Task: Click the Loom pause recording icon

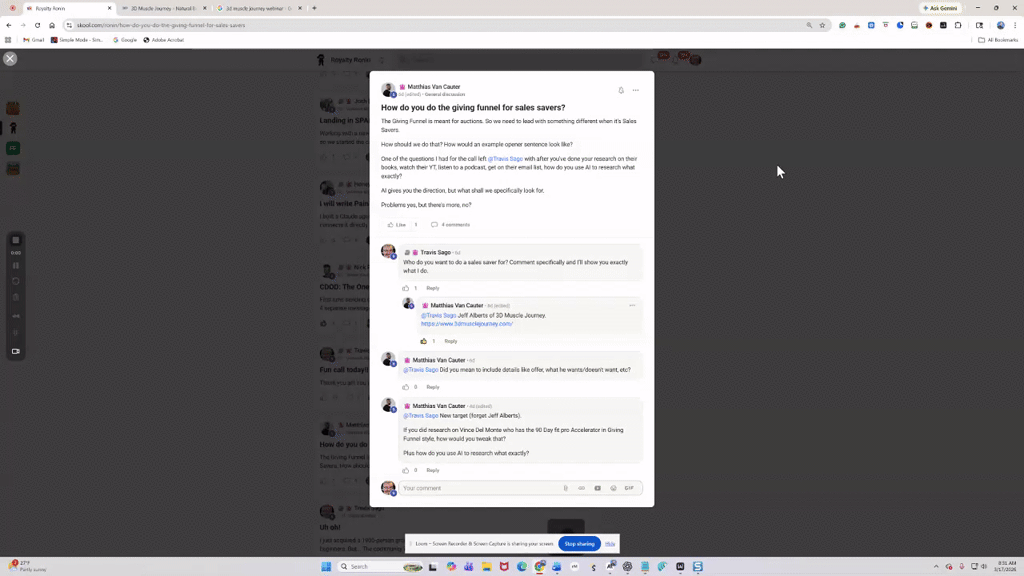Action: coord(16,266)
